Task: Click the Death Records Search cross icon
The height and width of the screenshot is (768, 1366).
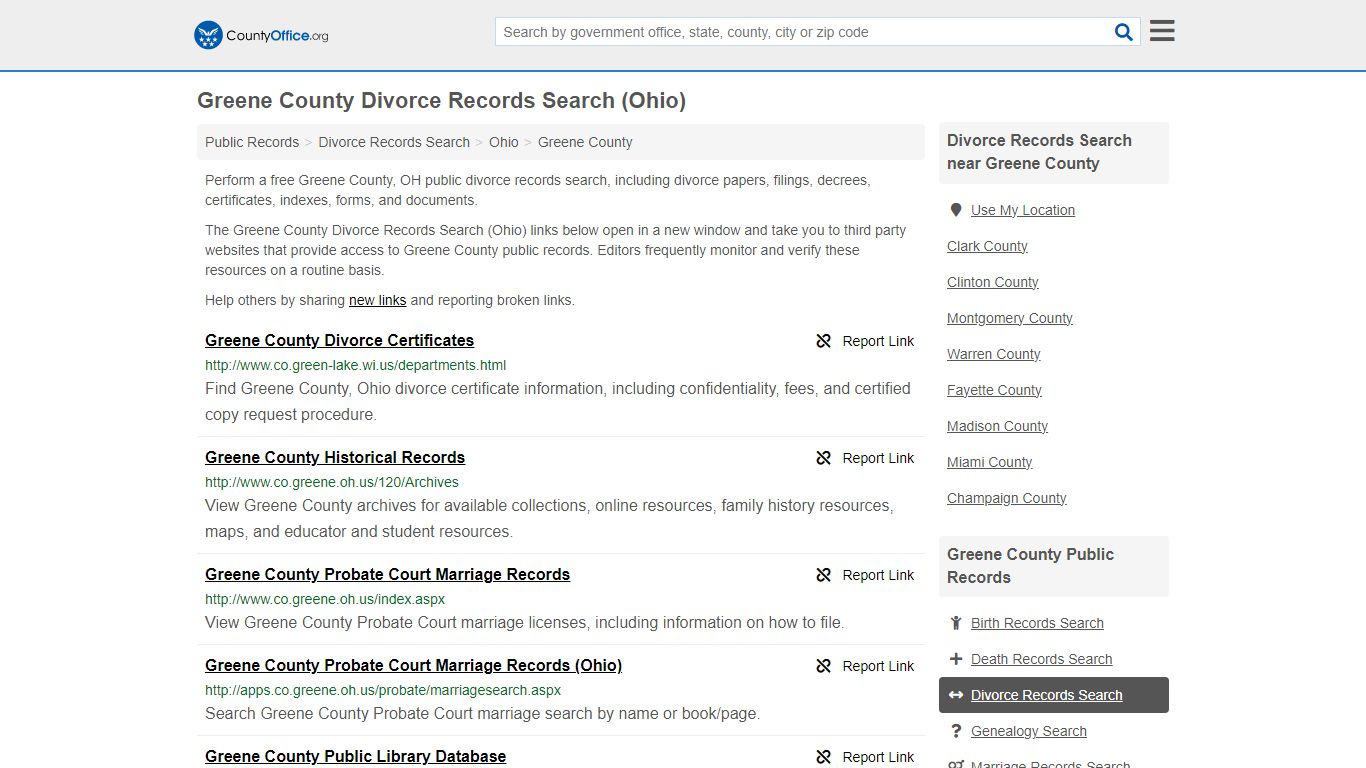Action: click(x=956, y=659)
